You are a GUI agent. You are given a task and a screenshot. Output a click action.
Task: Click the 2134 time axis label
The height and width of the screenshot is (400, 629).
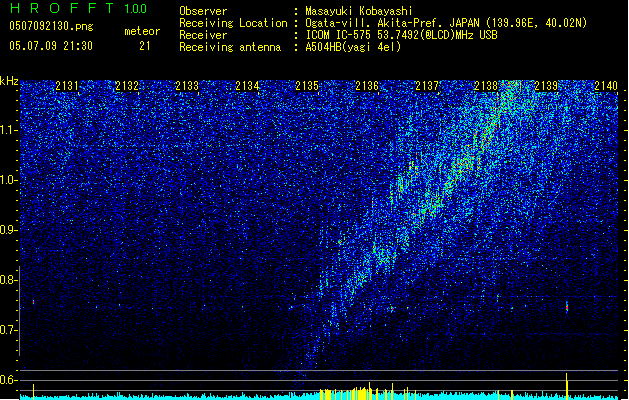[x=247, y=85]
